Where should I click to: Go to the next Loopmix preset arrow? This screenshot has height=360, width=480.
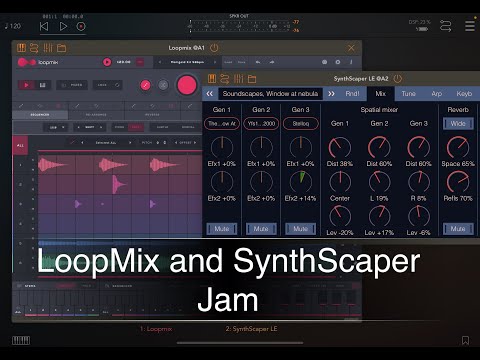(215, 62)
